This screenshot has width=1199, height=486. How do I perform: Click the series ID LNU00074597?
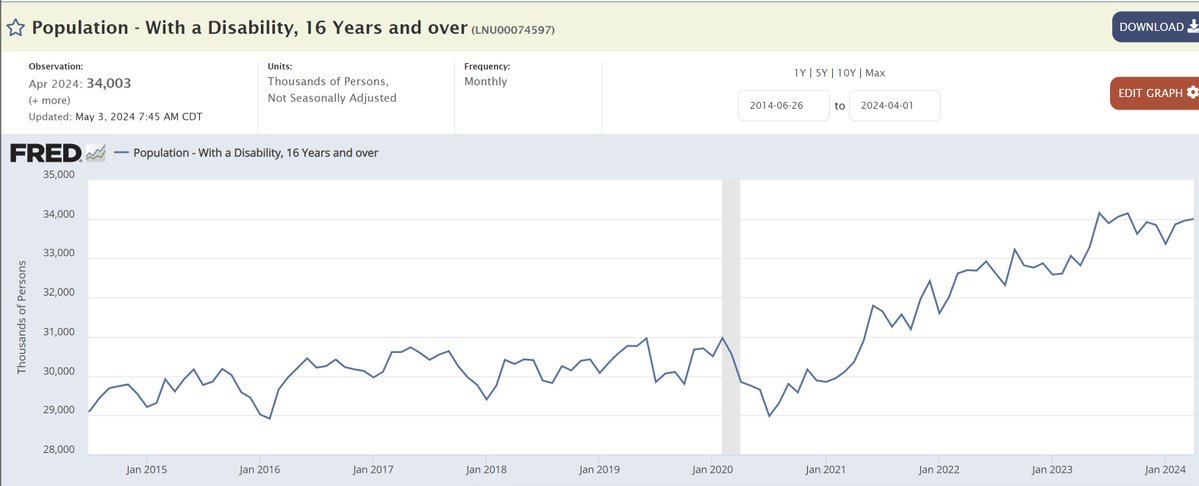pyautogui.click(x=513, y=30)
